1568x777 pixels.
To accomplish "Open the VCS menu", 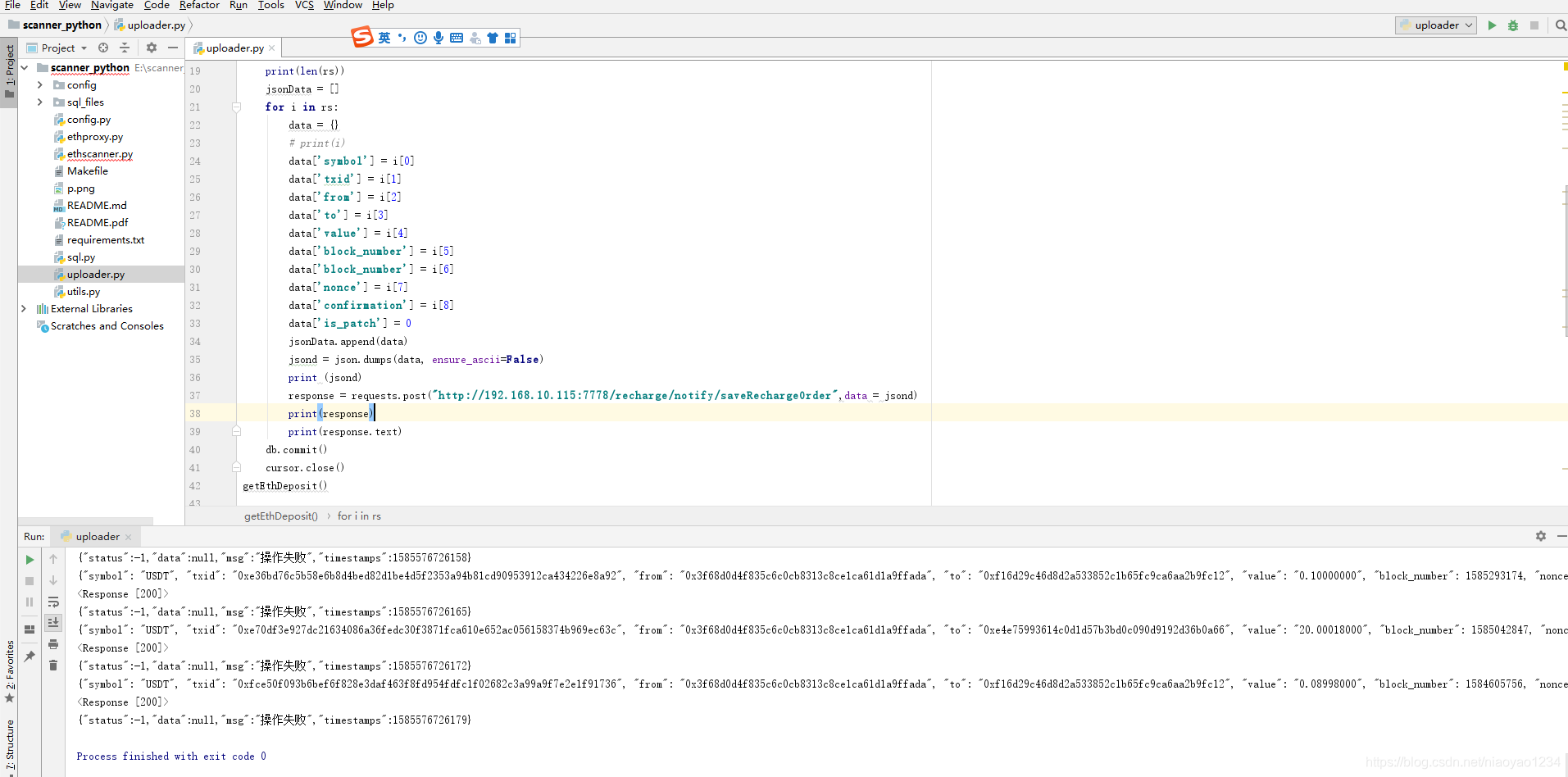I will click(x=304, y=5).
